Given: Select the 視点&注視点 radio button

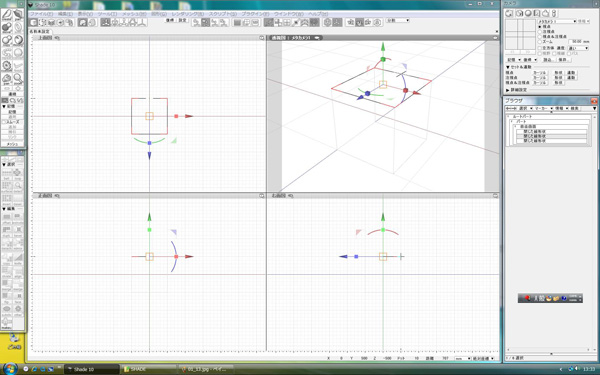Looking at the screenshot, I should point(540,37).
